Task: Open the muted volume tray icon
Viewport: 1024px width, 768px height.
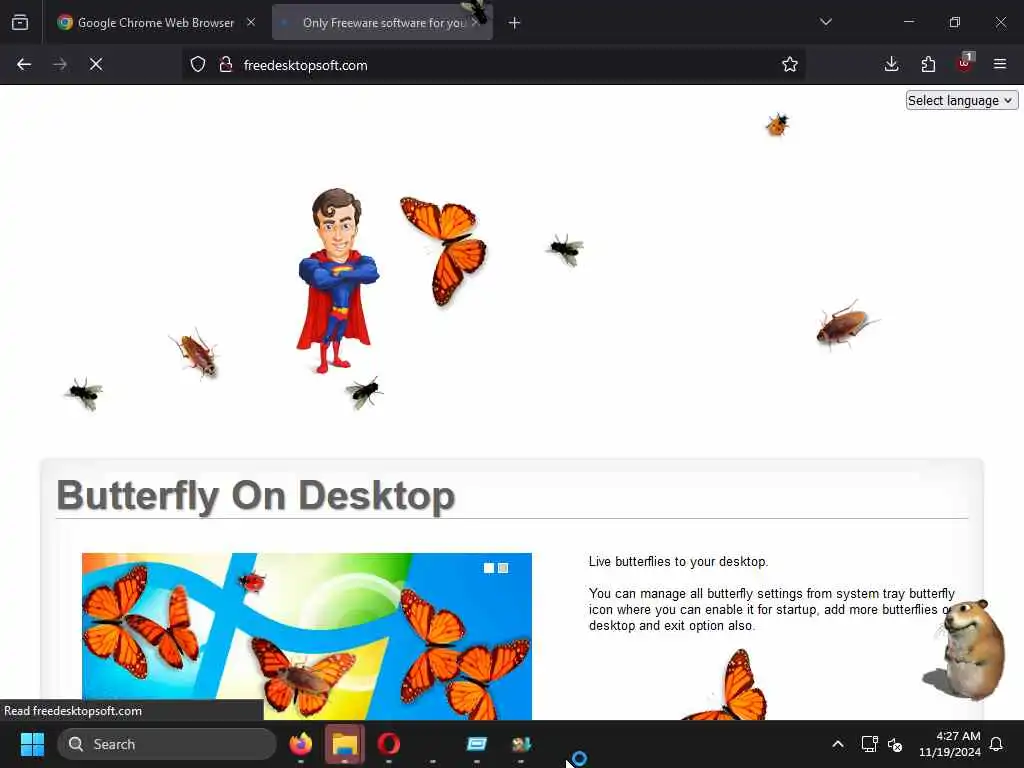Action: click(895, 744)
